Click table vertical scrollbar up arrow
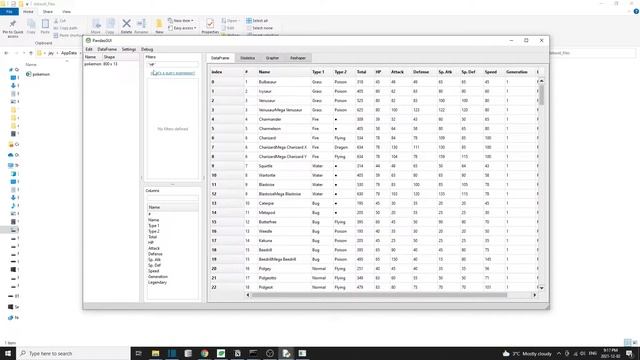This screenshot has width=640, height=360. click(x=542, y=81)
